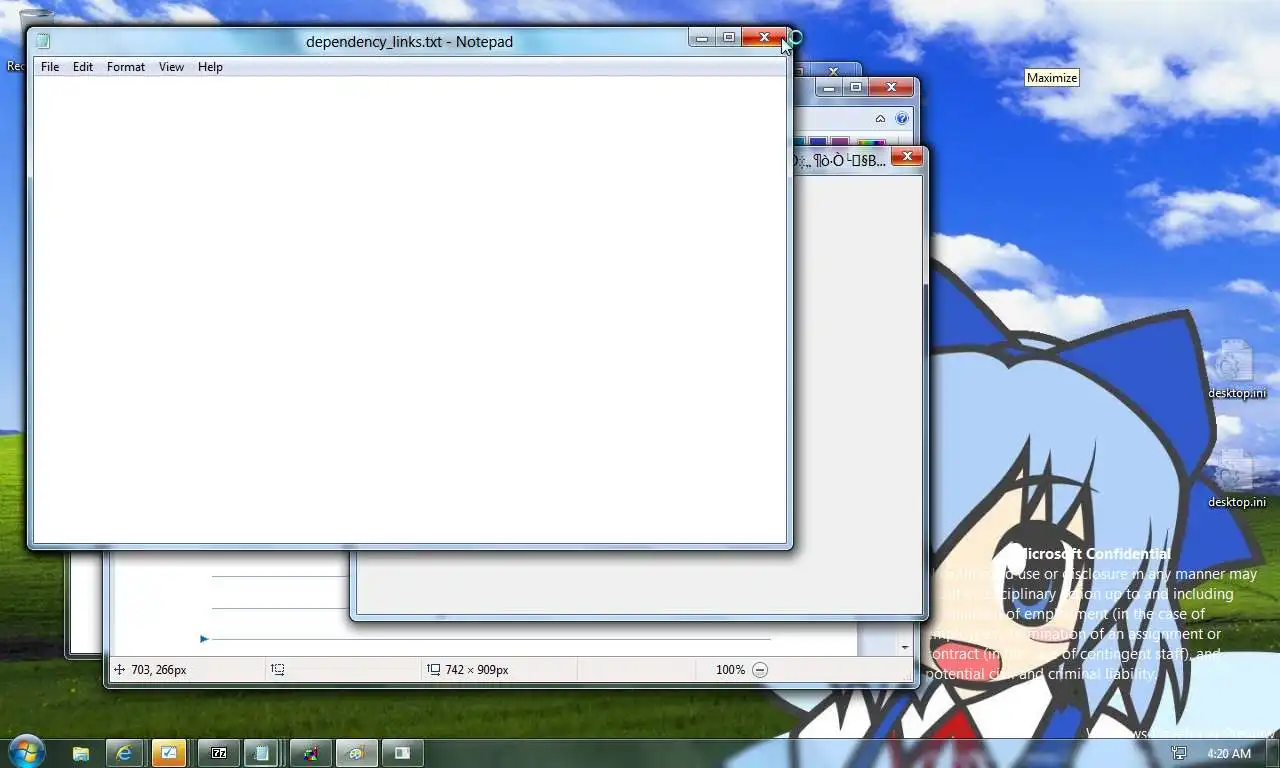Image resolution: width=1280 pixels, height=768 pixels.
Task: Click Paint zoom out minus button
Action: coord(760,670)
